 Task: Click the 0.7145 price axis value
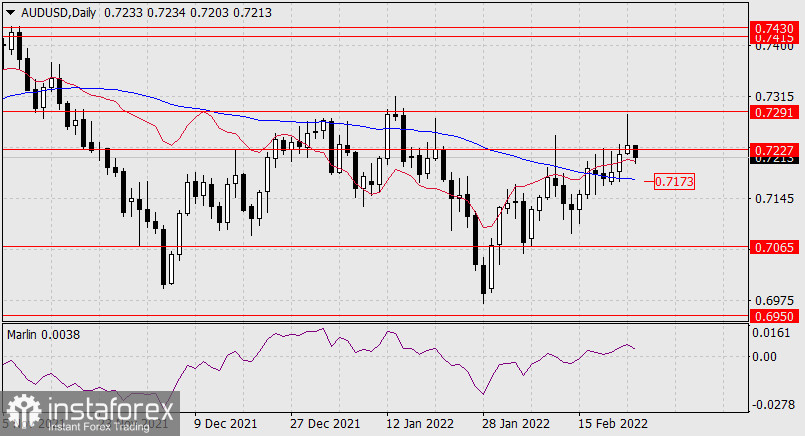point(772,199)
